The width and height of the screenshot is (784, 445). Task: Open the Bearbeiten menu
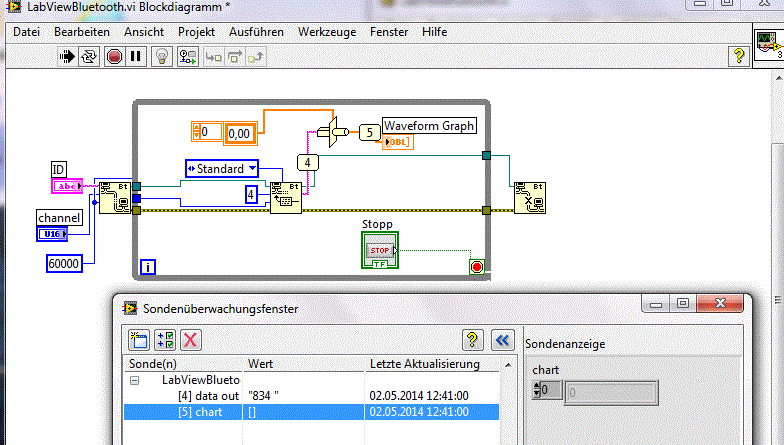pos(82,32)
